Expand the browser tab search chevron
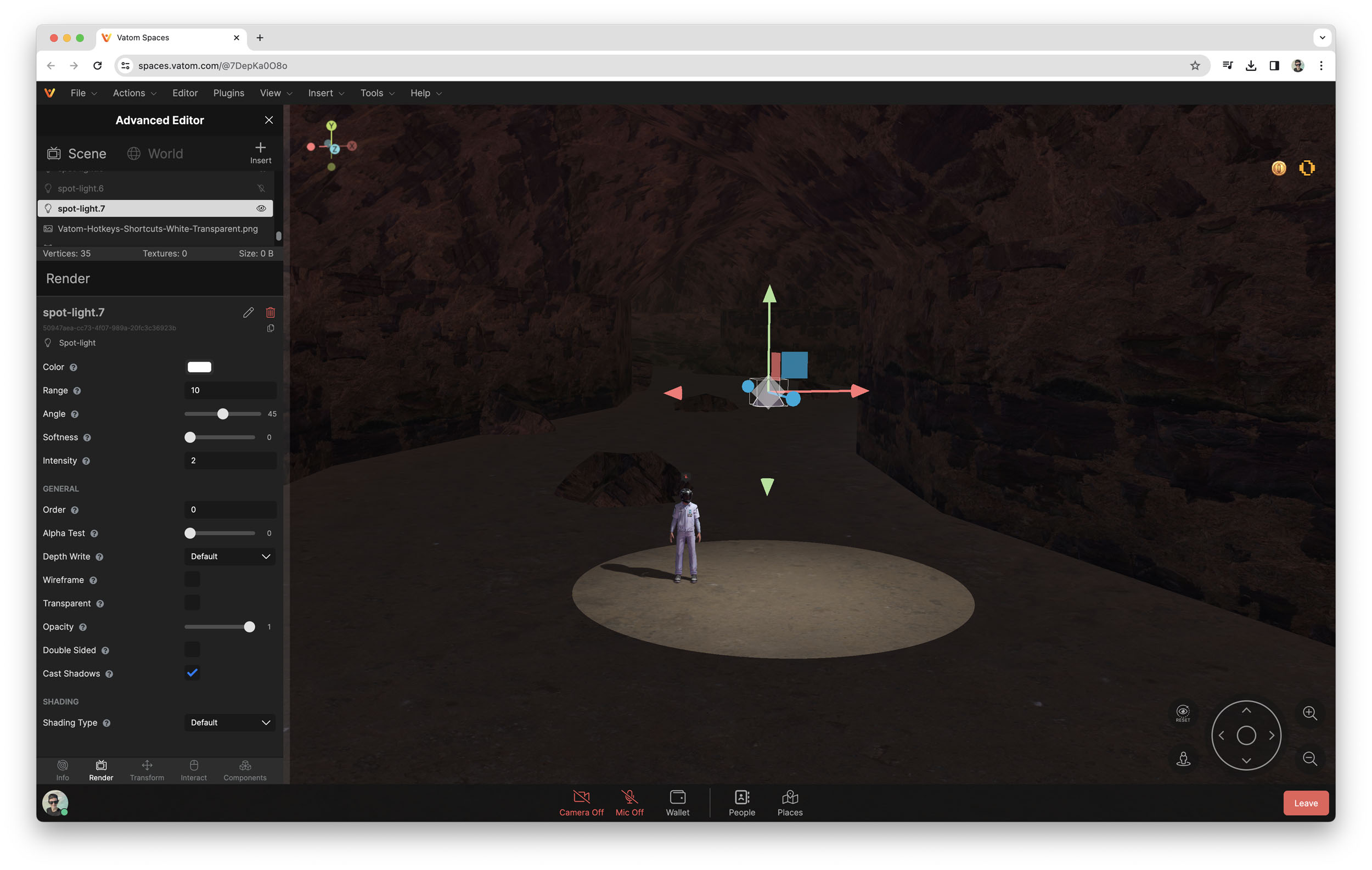Screen dimensions: 1372x870 pyautogui.click(x=1322, y=38)
